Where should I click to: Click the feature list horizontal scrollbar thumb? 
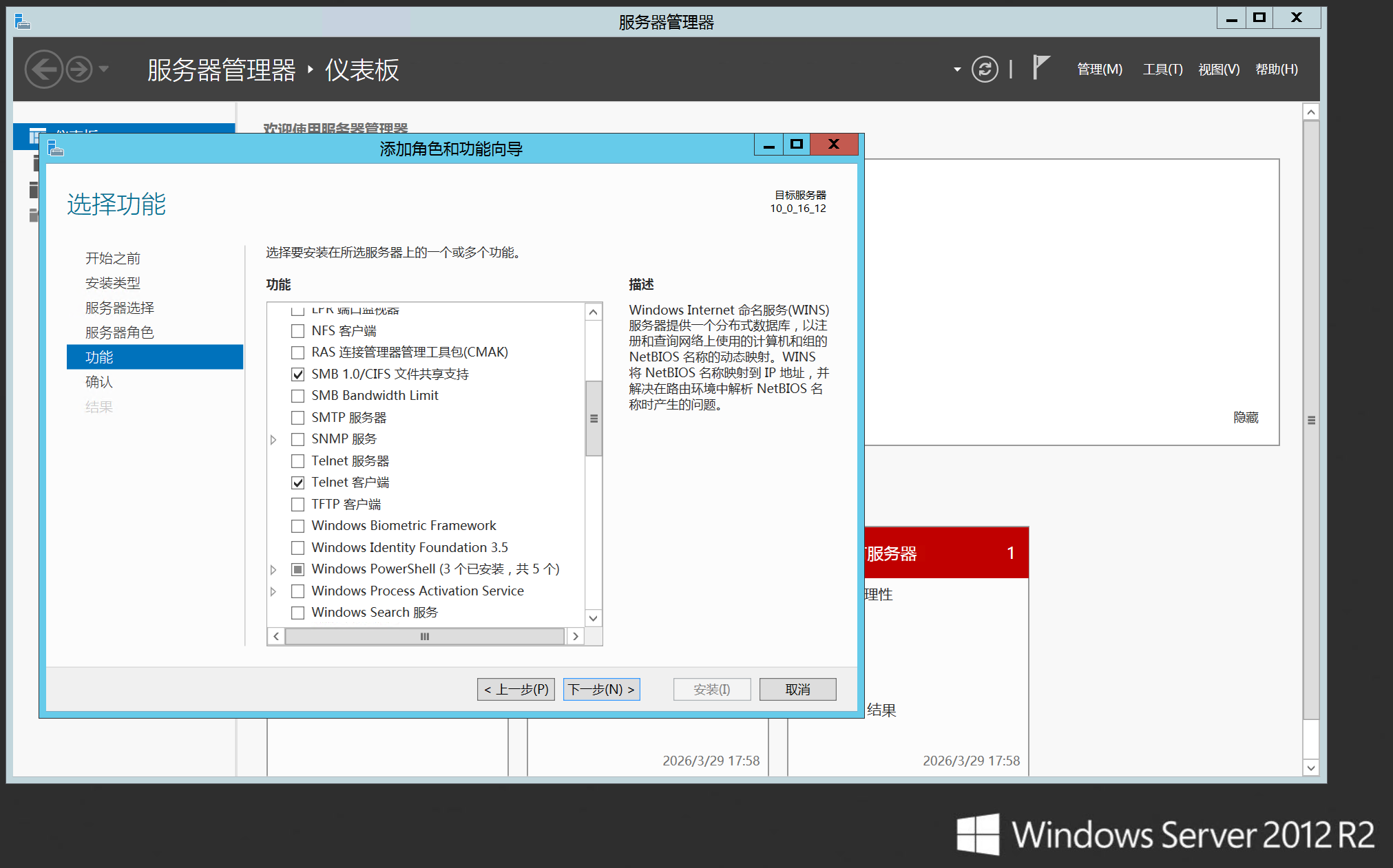(425, 637)
